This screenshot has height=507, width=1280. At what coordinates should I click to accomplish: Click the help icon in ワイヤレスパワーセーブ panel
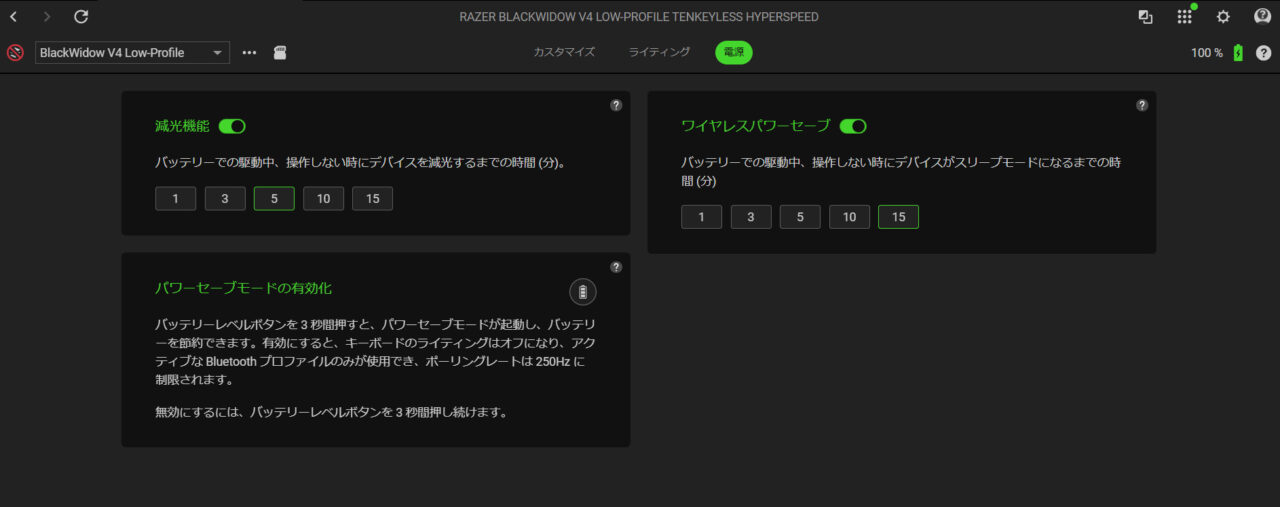[1142, 105]
